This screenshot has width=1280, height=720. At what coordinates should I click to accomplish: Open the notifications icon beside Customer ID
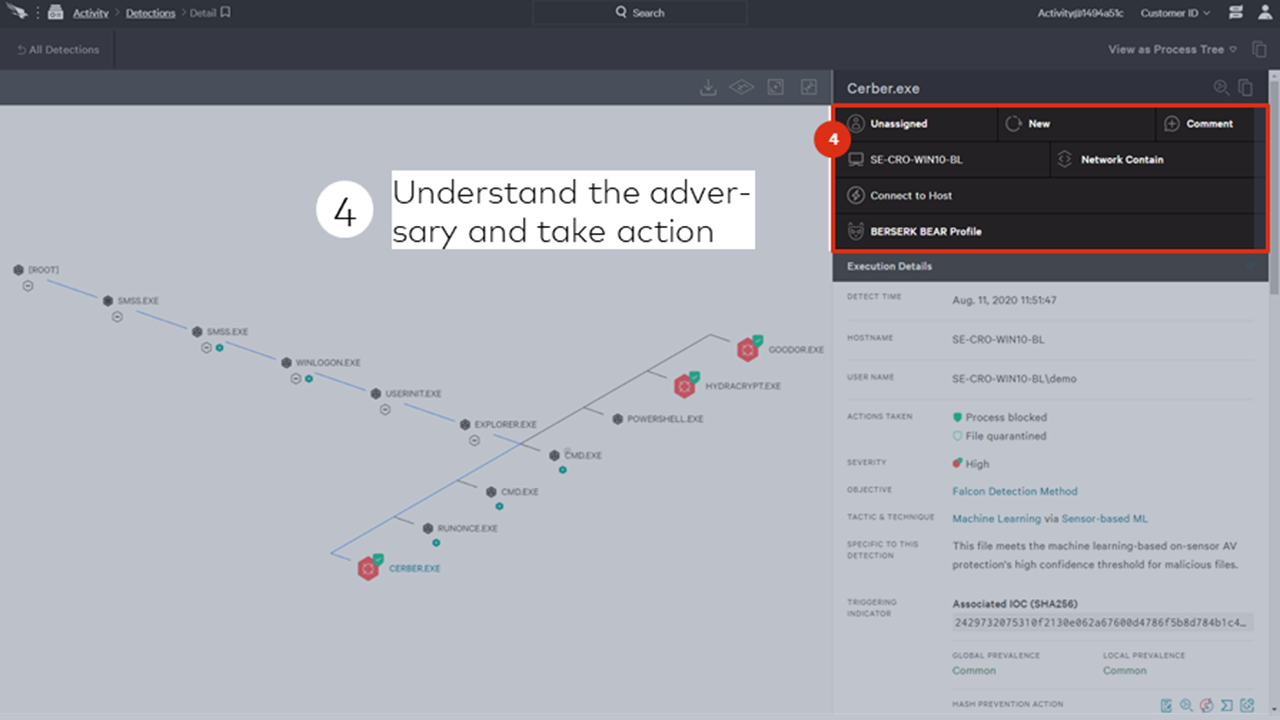coord(1236,13)
